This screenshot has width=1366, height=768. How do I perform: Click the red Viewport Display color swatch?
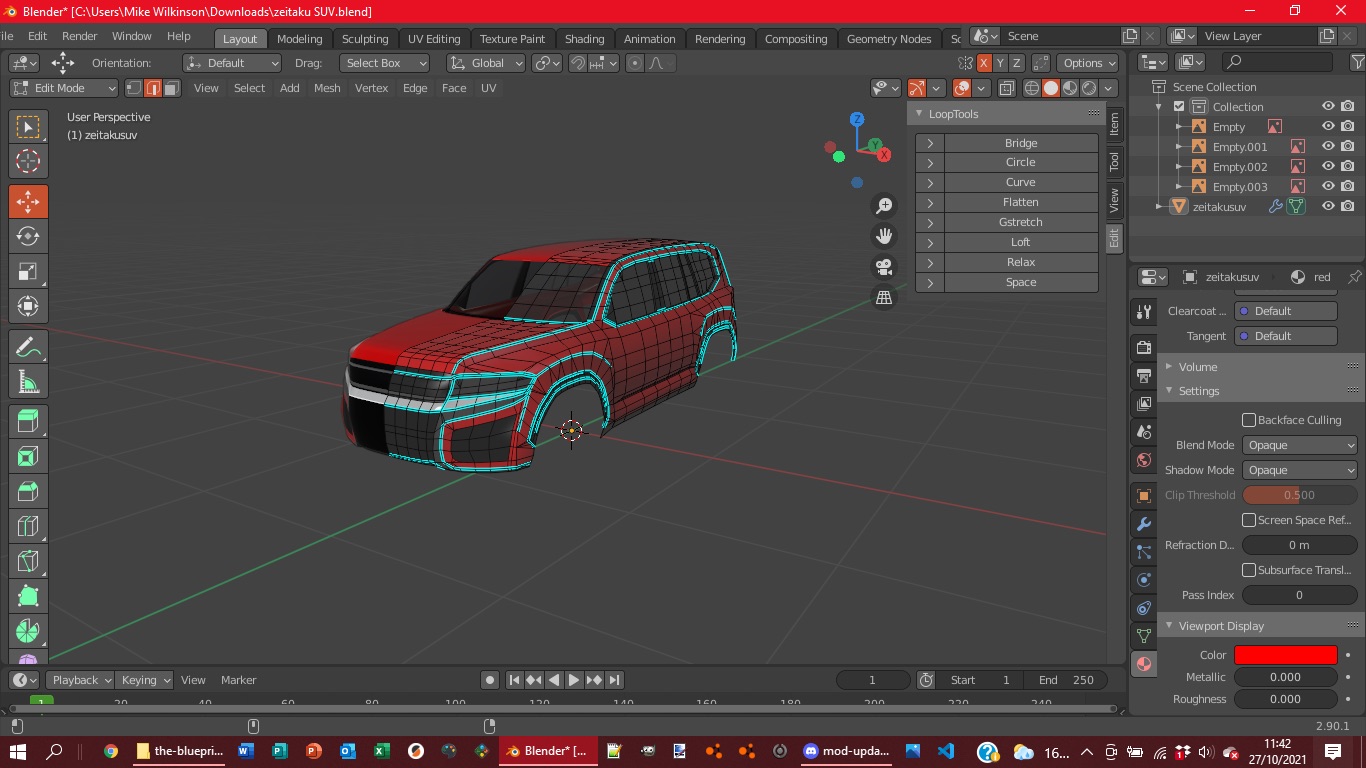tap(1285, 655)
